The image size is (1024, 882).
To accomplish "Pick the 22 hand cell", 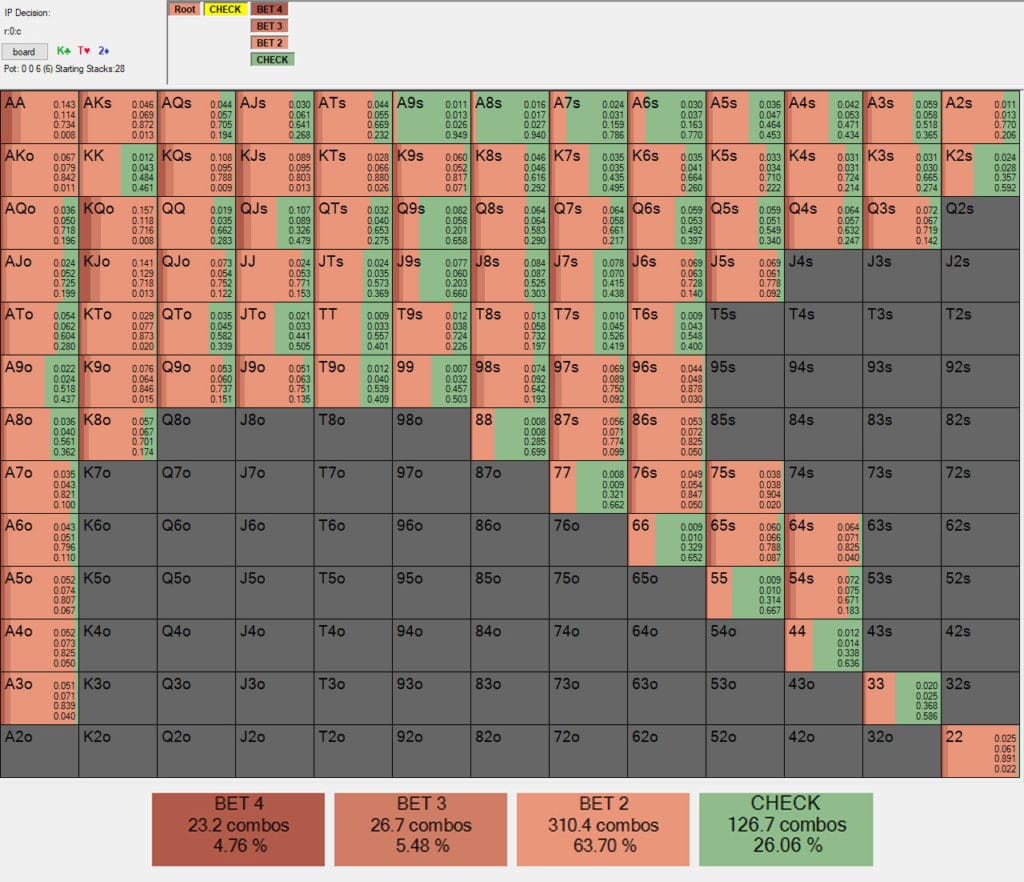I will tap(981, 751).
